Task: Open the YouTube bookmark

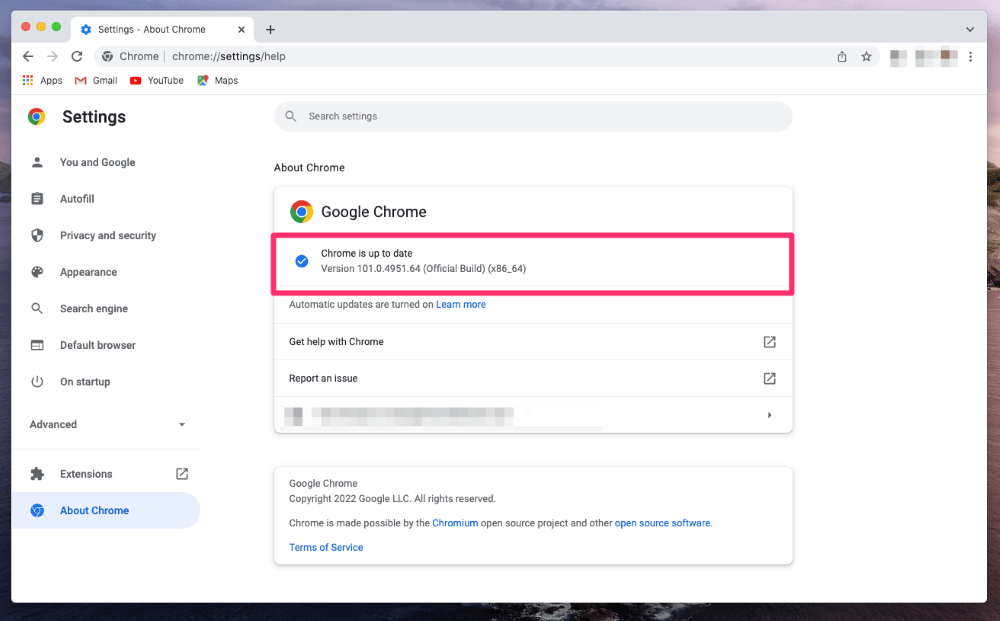Action: point(157,80)
